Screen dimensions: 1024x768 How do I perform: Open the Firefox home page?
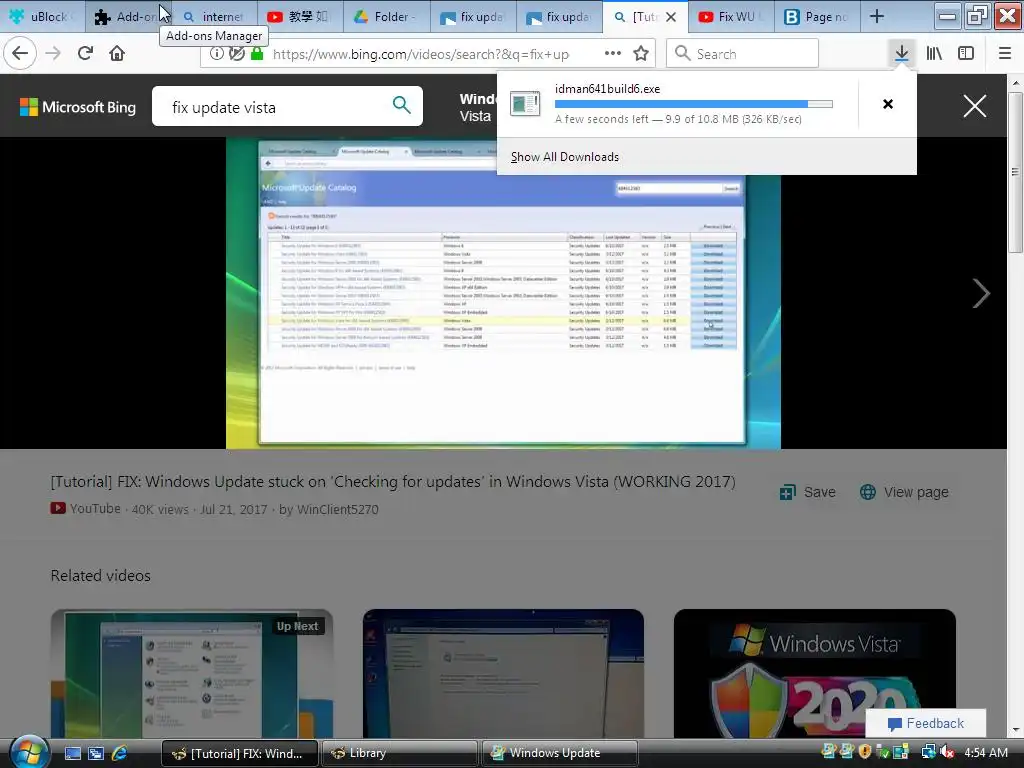117,54
